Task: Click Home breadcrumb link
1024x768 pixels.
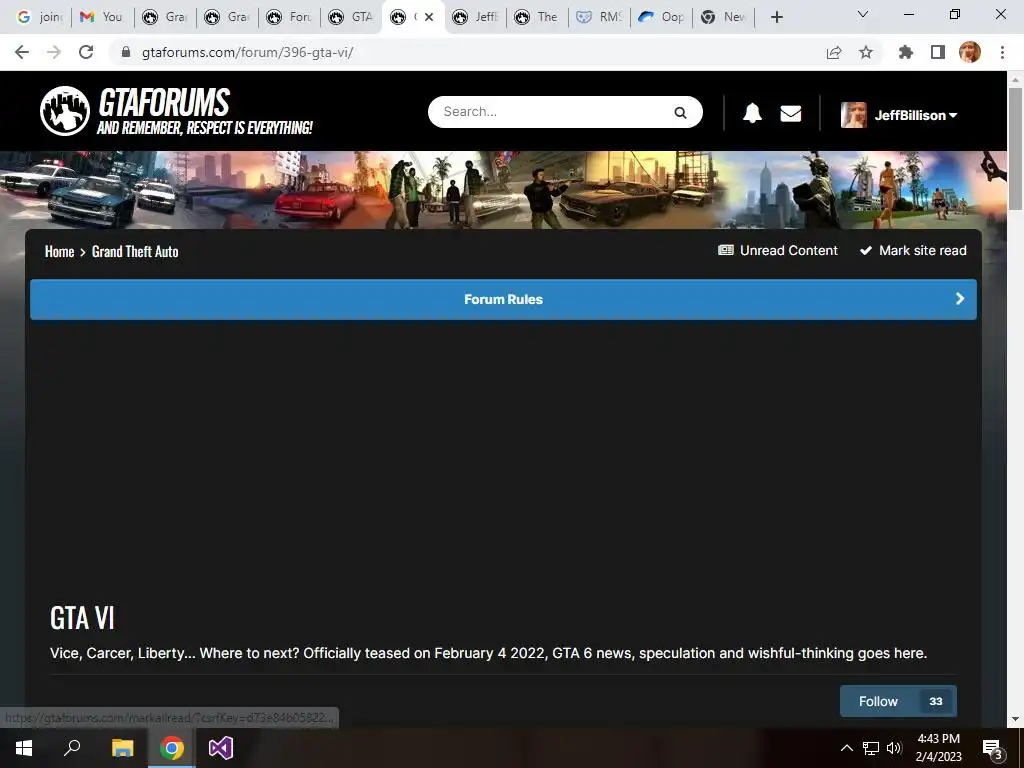Action: (x=59, y=251)
